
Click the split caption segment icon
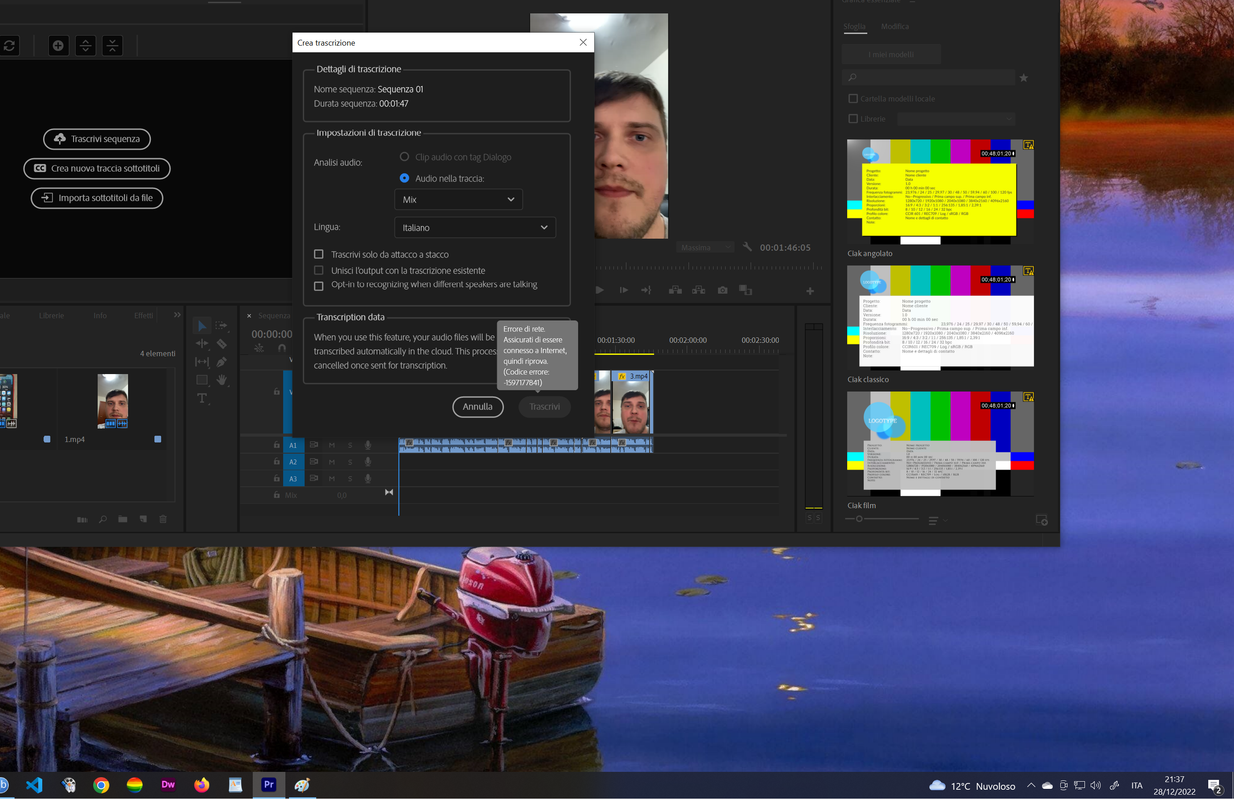[85, 46]
